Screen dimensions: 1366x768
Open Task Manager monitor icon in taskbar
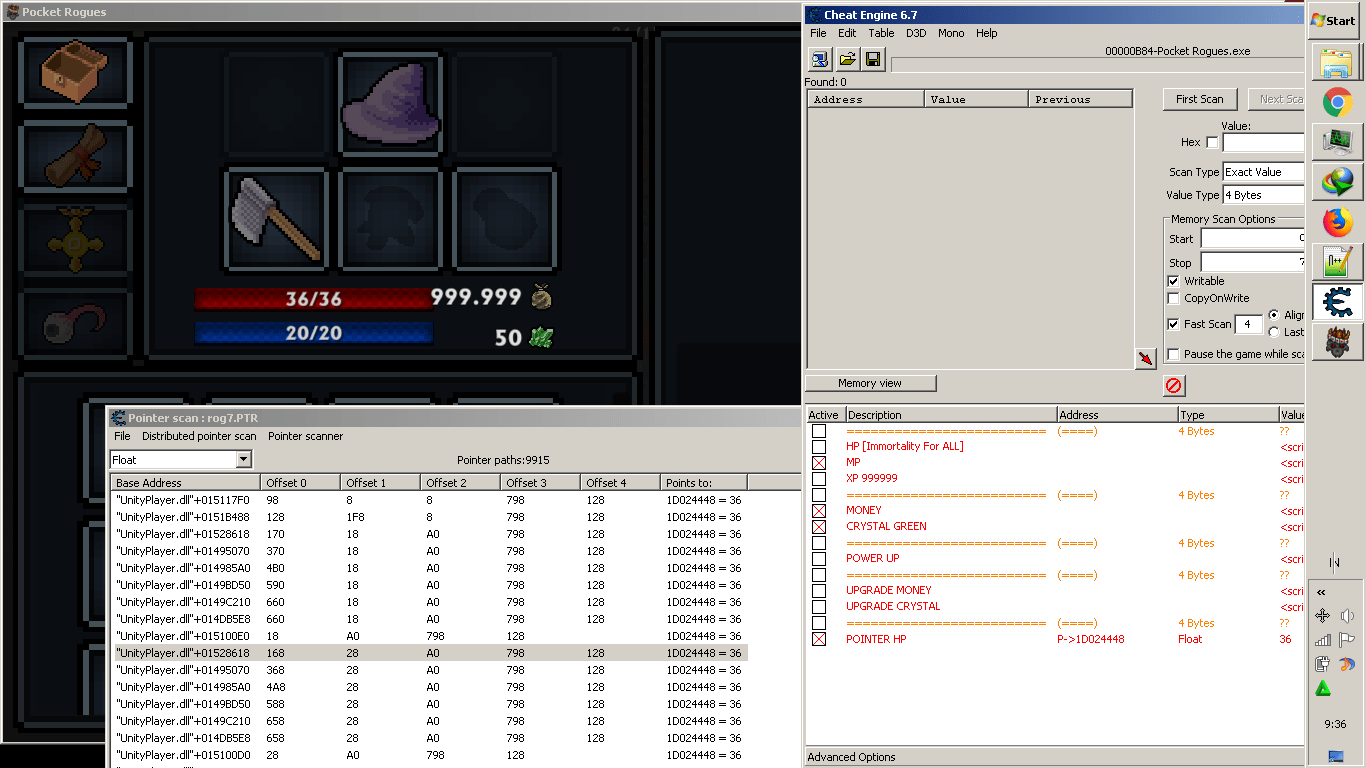click(1337, 142)
